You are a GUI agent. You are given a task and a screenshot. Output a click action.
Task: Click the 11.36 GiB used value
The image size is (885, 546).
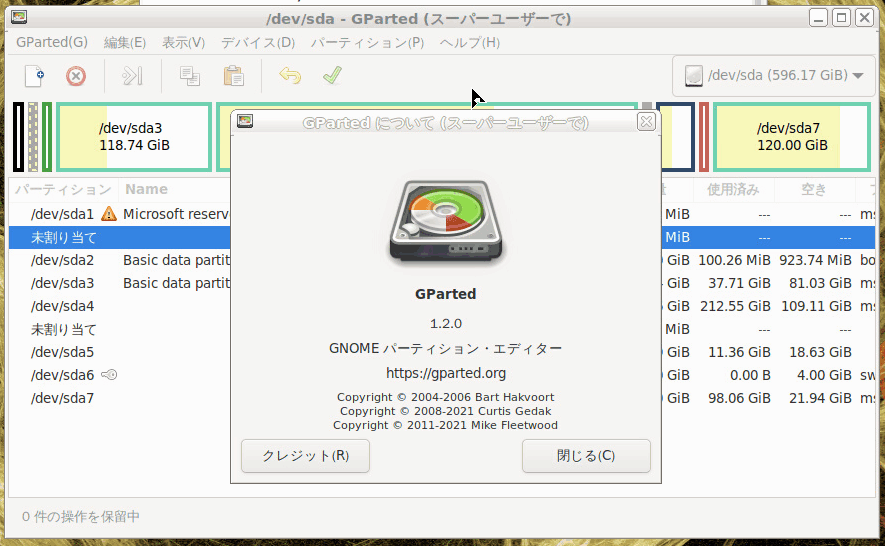coord(739,352)
